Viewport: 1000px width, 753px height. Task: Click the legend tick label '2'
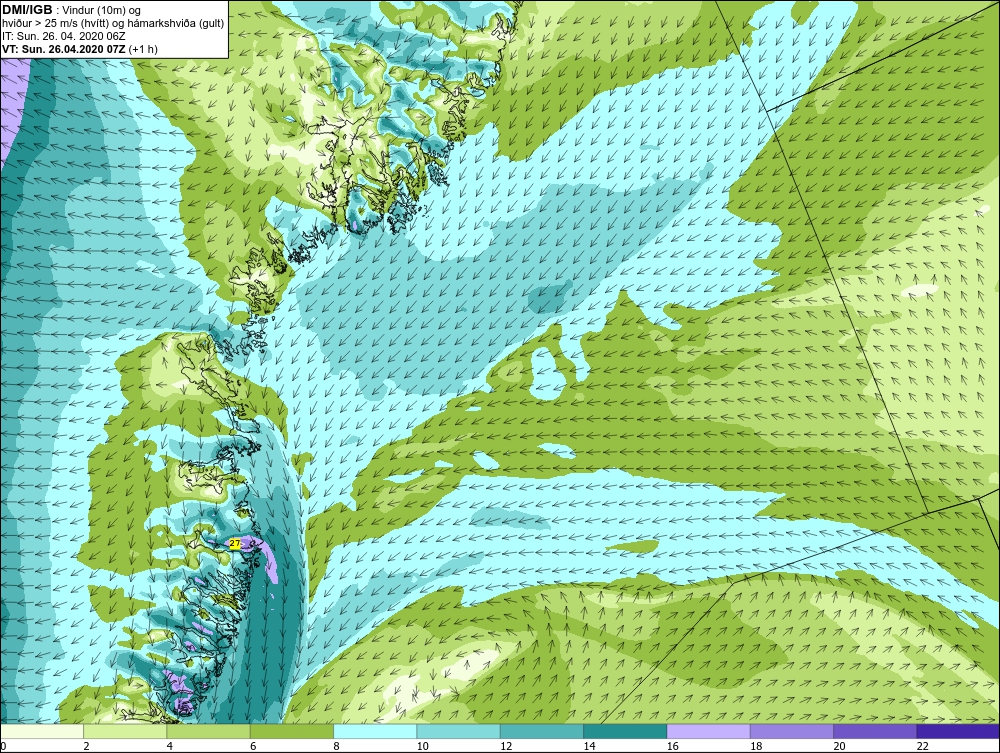click(86, 746)
